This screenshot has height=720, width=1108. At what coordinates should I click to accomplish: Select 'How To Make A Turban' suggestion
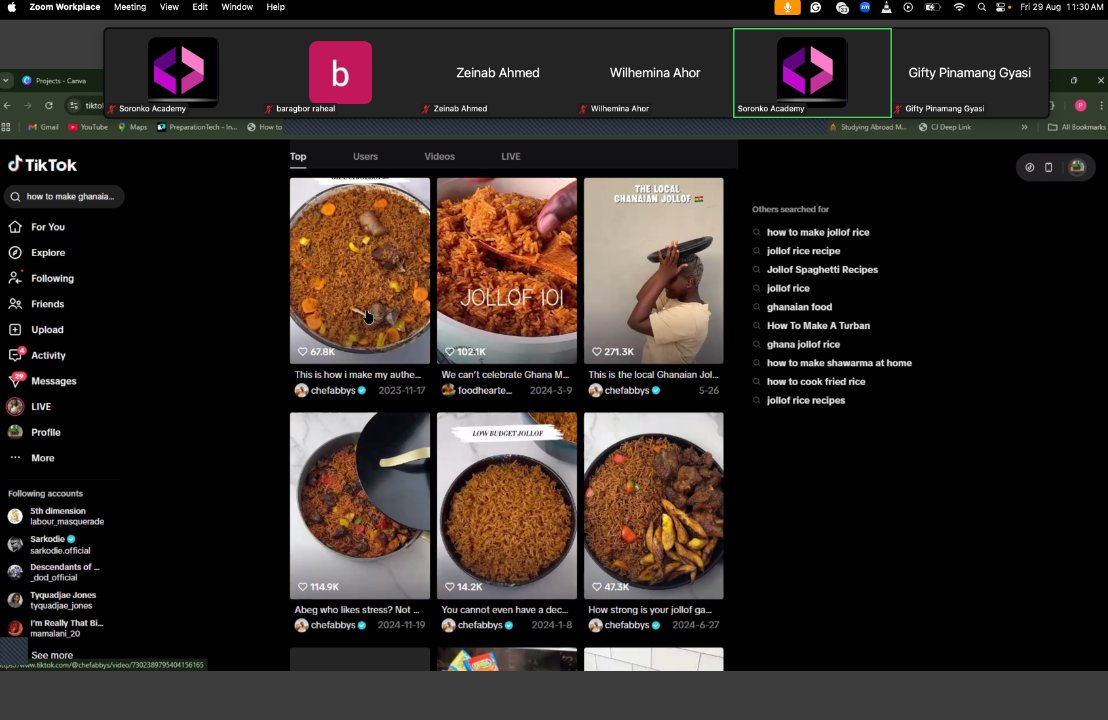click(818, 326)
